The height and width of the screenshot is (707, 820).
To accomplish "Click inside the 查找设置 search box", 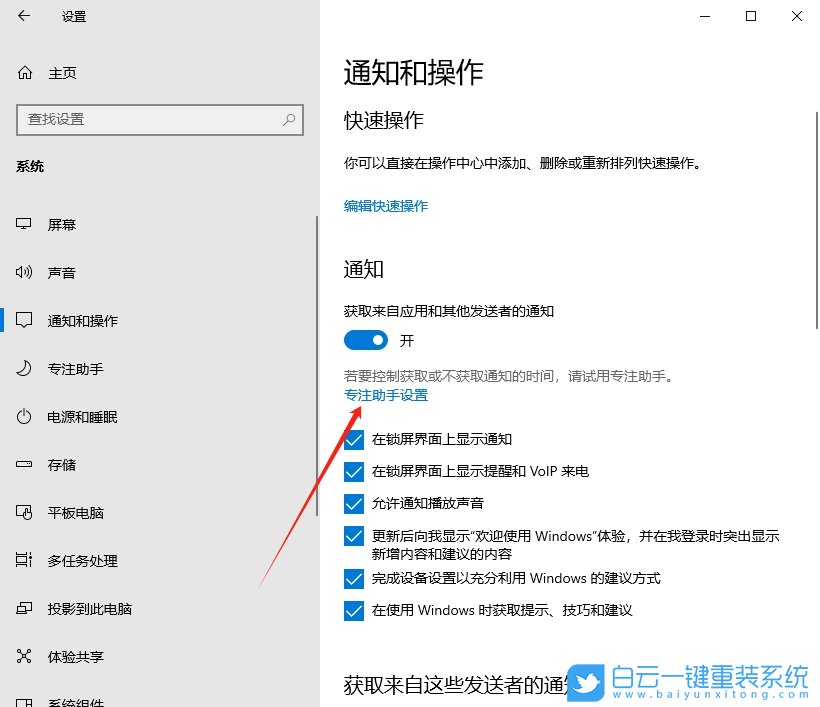I will [160, 119].
